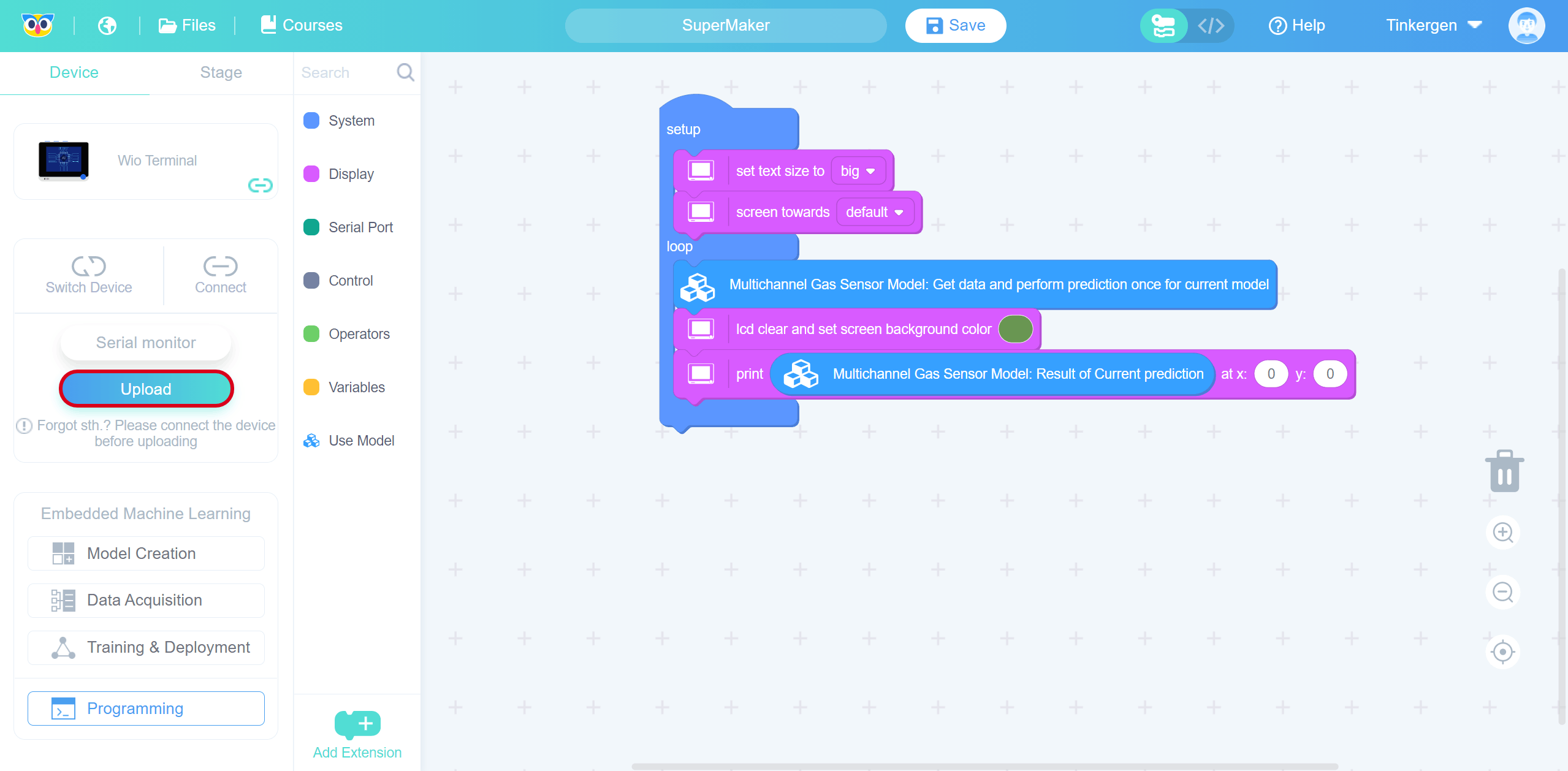Click the green background color swatch
The width and height of the screenshot is (1568, 771).
pyautogui.click(x=1015, y=329)
